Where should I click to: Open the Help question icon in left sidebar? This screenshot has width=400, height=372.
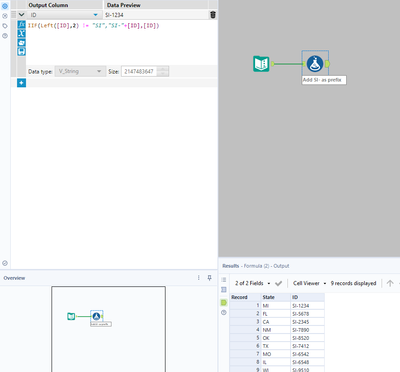point(5,36)
